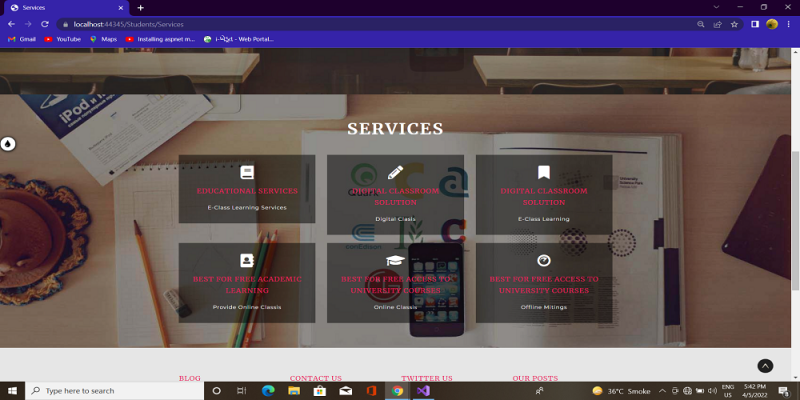Open Task View in the taskbar
800x400 pixels.
click(242, 391)
